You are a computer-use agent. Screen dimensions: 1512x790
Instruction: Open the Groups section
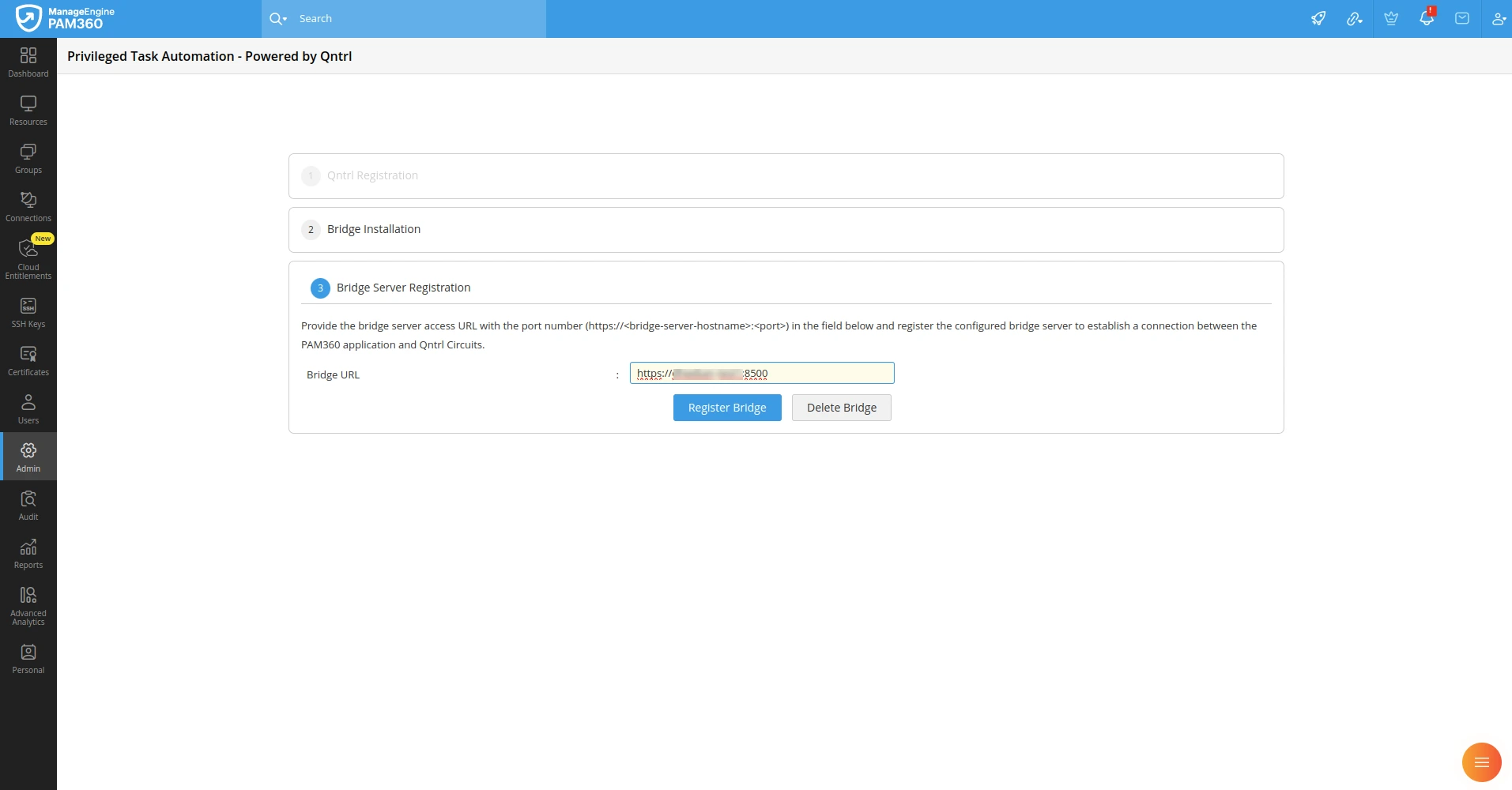click(28, 158)
